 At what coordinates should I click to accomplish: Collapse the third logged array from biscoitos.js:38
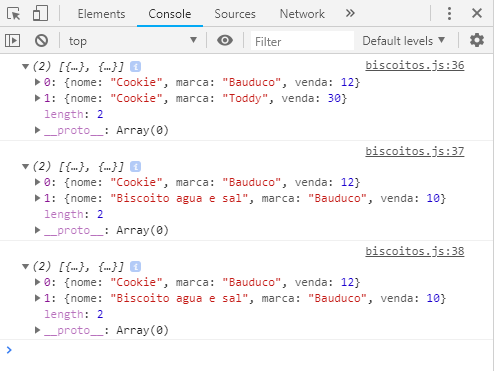pyautogui.click(x=25, y=266)
